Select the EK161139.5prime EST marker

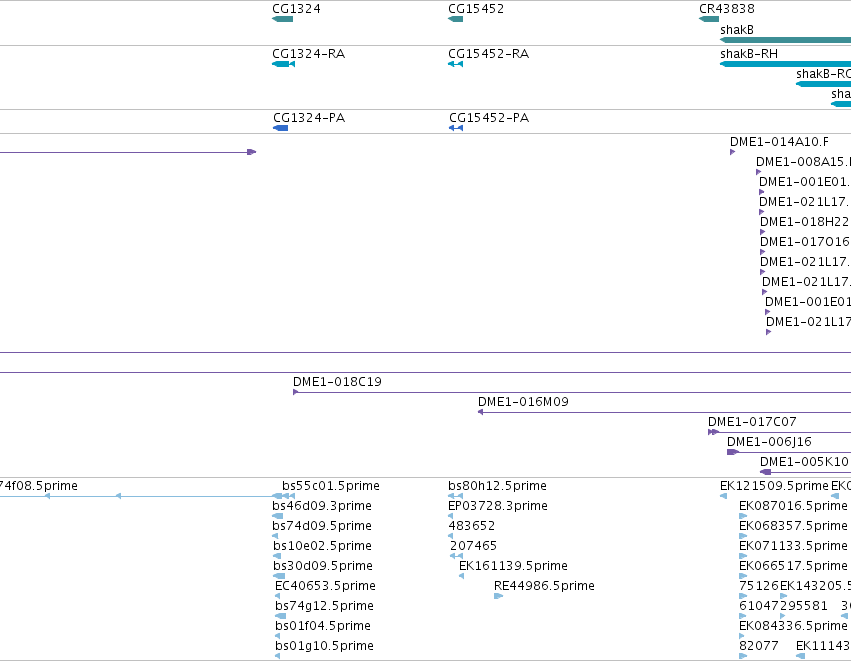coord(461,576)
